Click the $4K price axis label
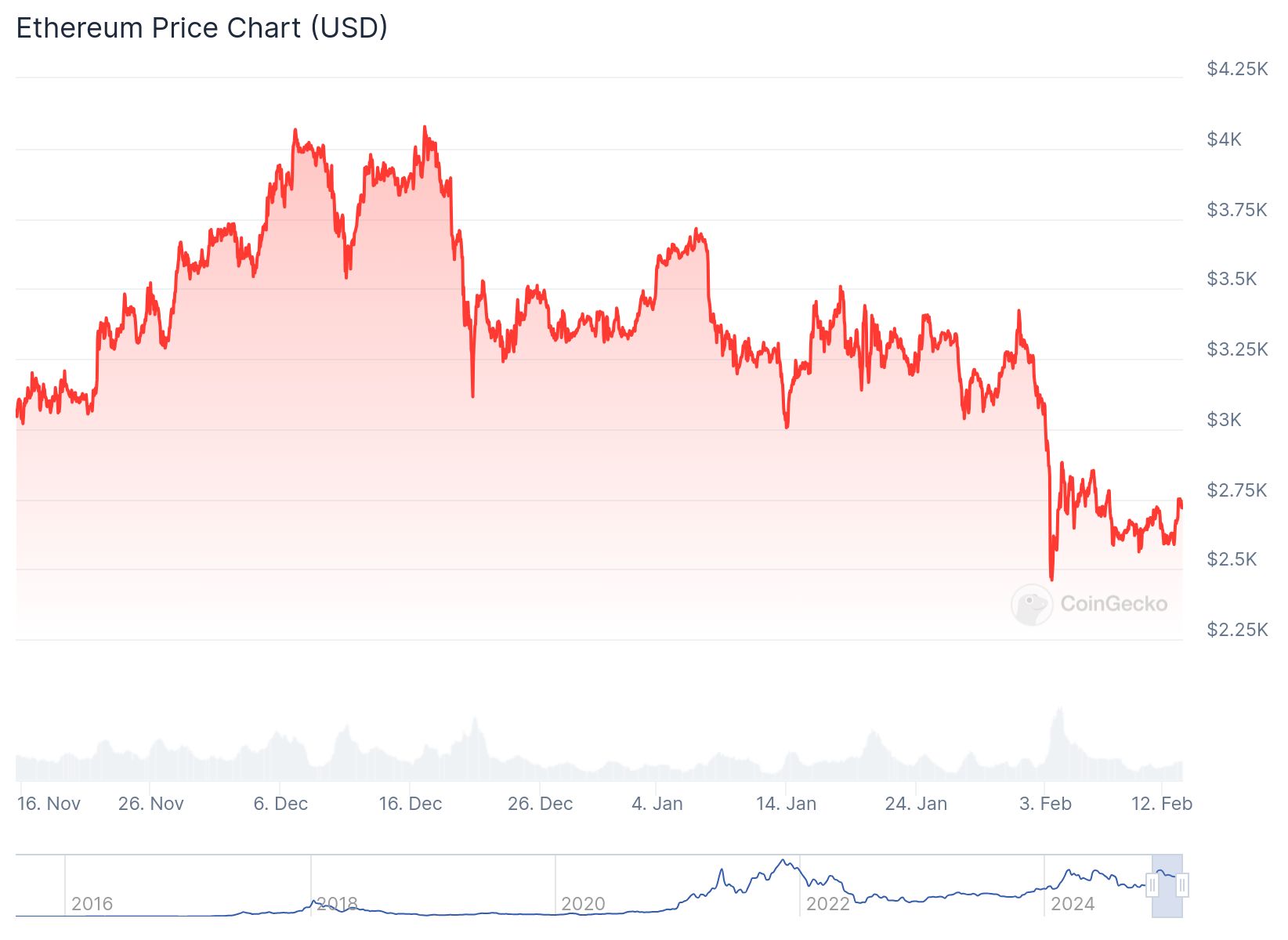The image size is (1288, 940). point(1224,139)
